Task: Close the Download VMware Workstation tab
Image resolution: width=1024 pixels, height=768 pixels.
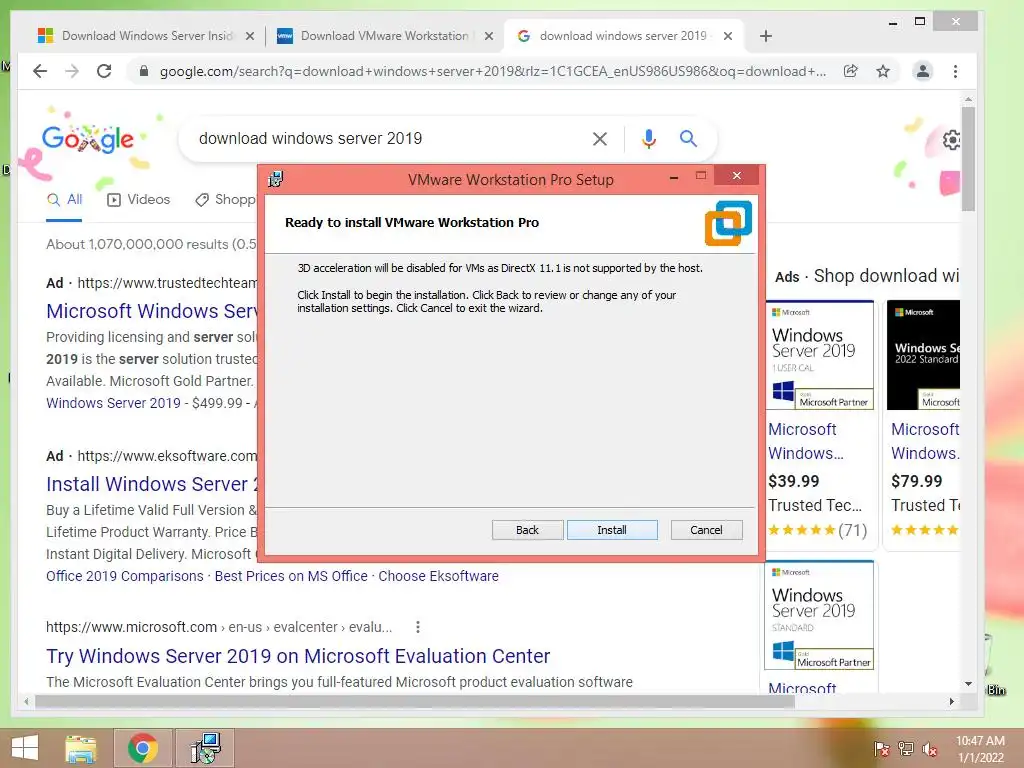Action: tap(488, 36)
